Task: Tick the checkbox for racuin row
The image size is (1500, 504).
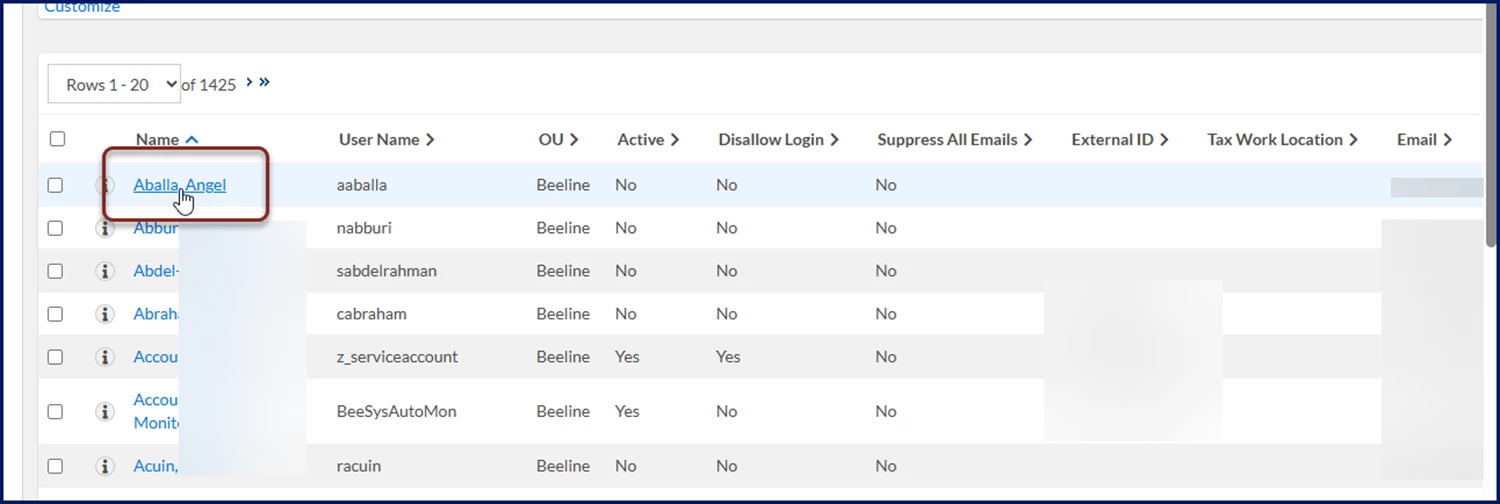Action: (55, 466)
